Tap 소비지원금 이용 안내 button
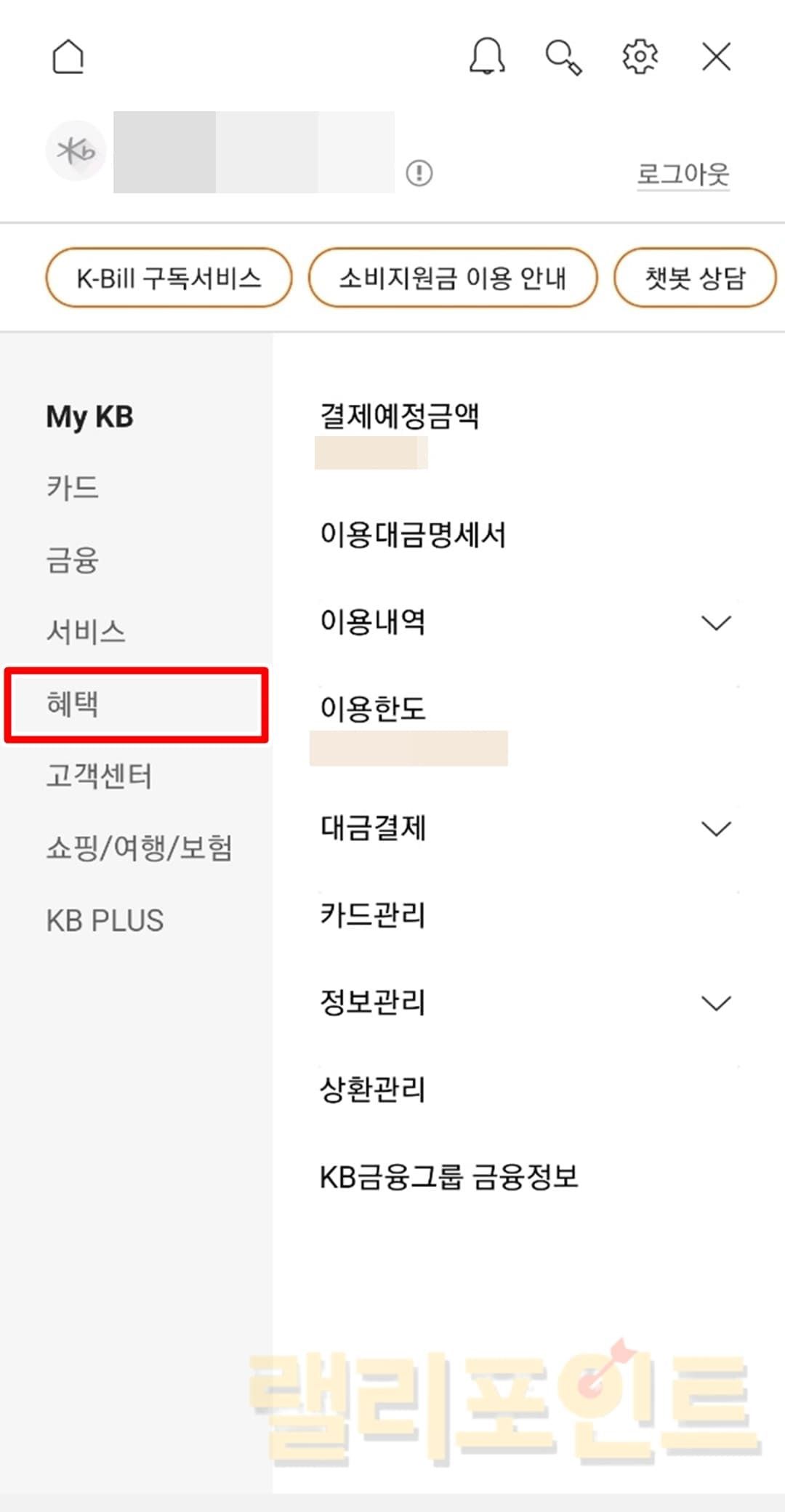Screen dimensions: 785x1512 (x=453, y=278)
